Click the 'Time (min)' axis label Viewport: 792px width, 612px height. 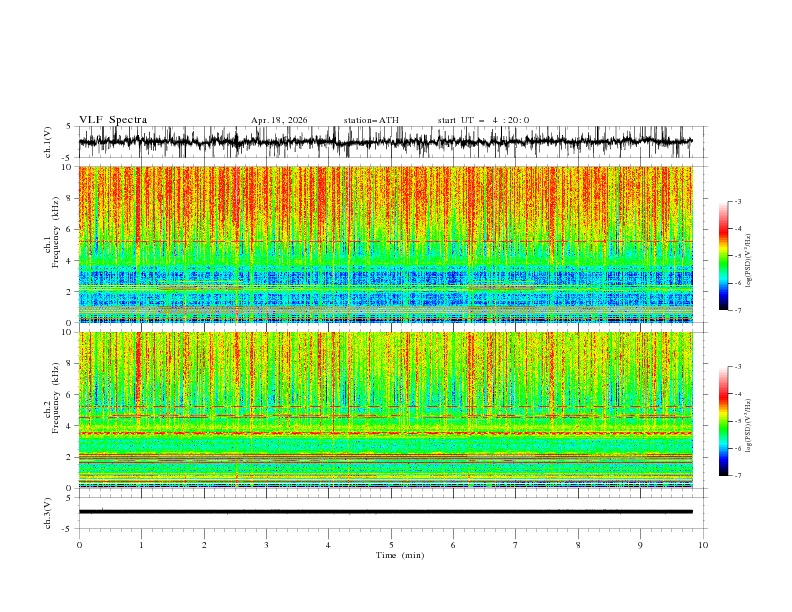[400, 555]
